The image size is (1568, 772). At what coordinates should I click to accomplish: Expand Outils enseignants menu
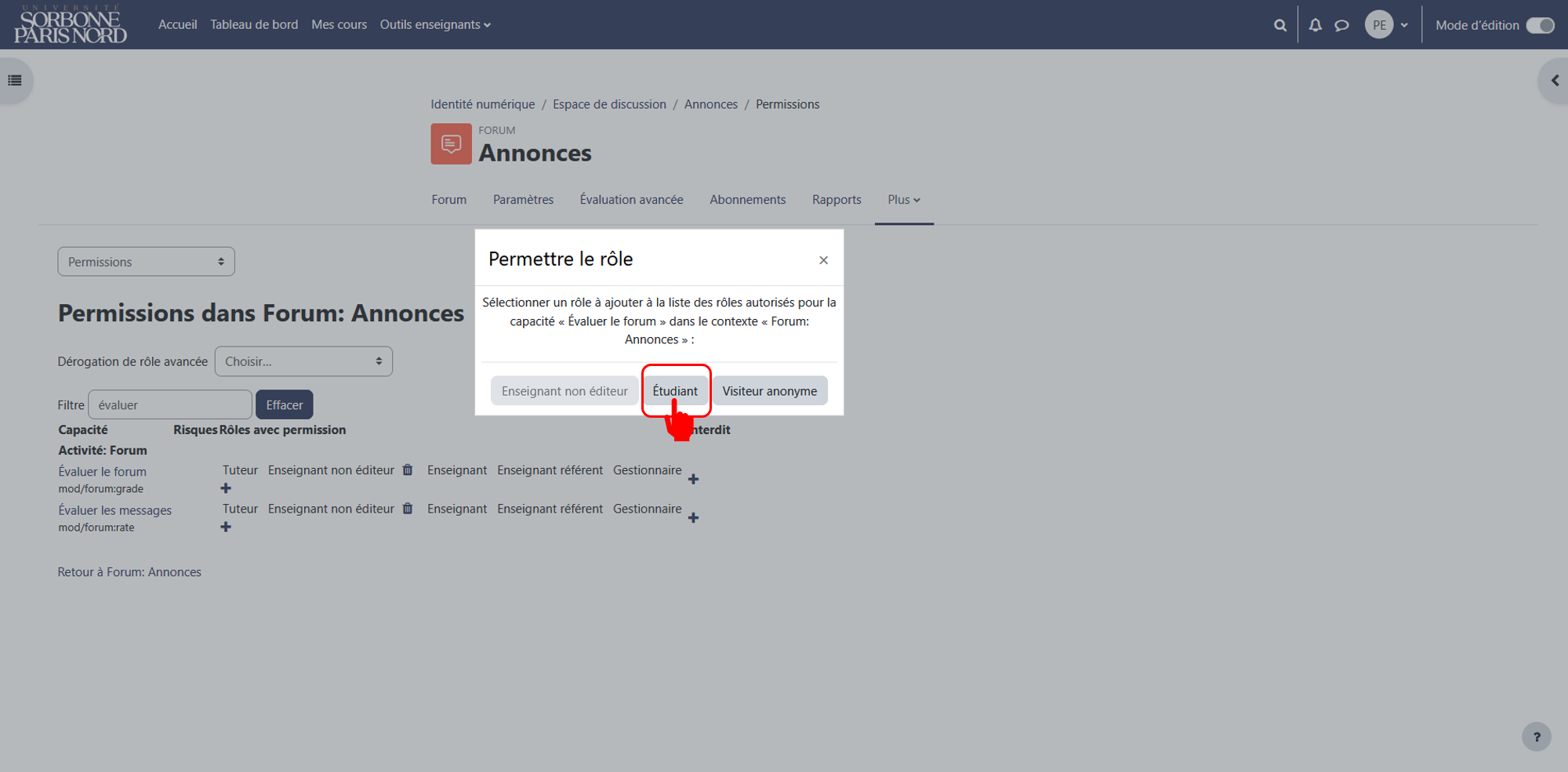pos(435,24)
